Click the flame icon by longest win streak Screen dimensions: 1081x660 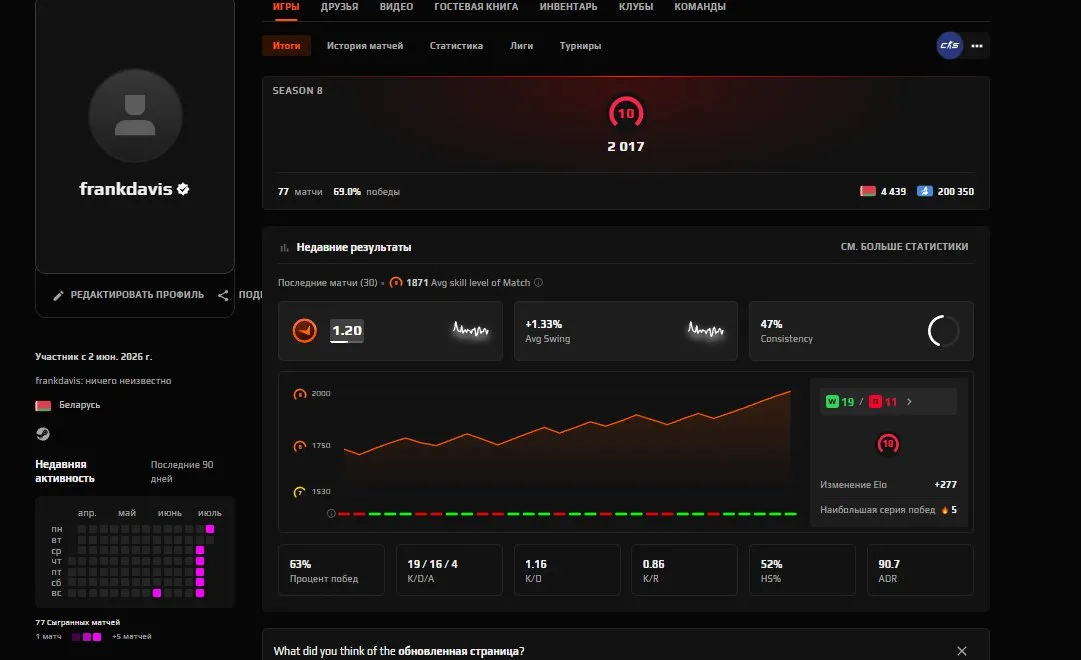coord(944,510)
